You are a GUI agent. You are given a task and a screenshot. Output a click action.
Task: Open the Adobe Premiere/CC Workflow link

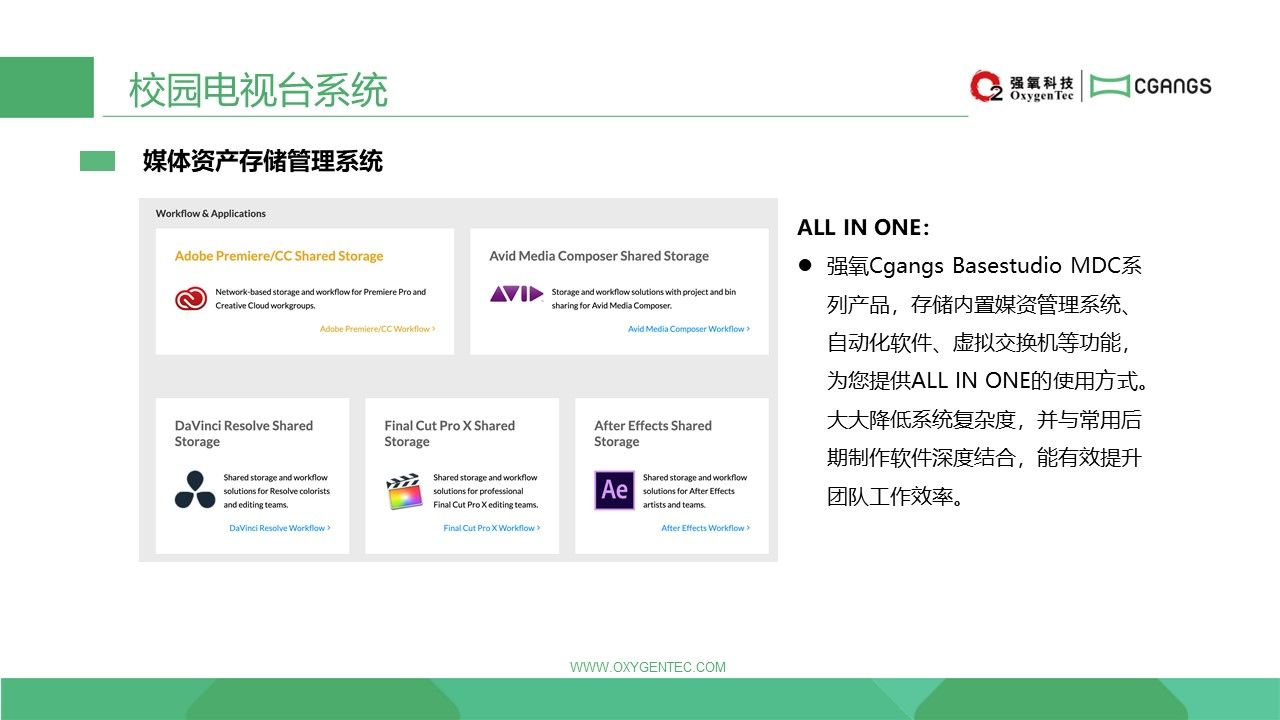(377, 329)
